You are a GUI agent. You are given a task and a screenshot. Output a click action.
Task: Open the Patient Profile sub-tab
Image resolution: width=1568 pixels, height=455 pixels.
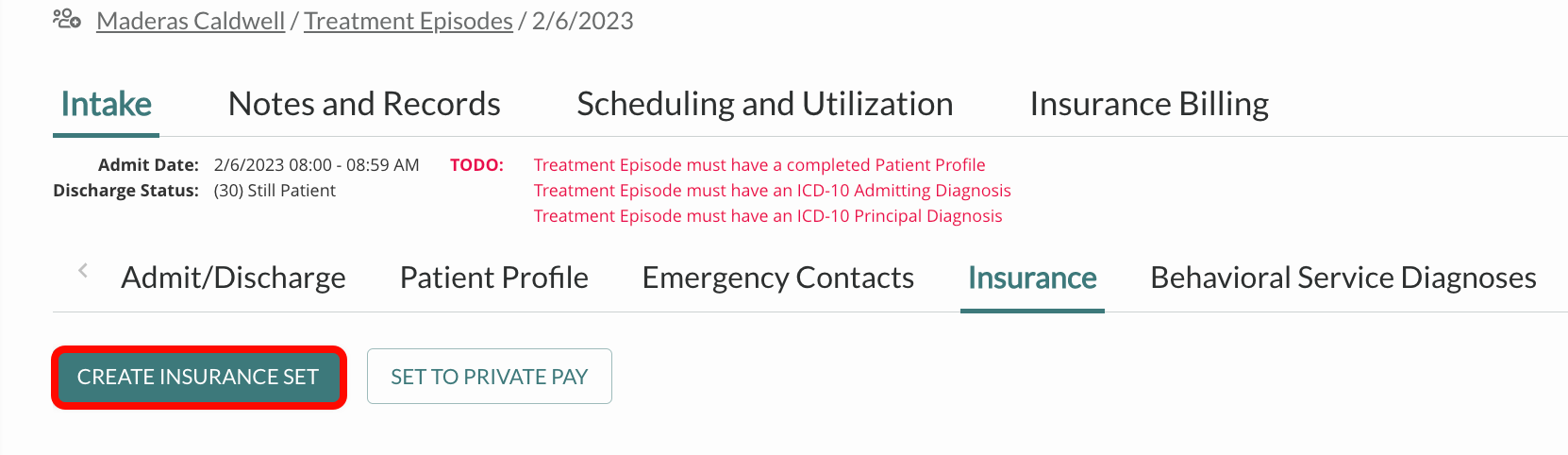(494, 278)
